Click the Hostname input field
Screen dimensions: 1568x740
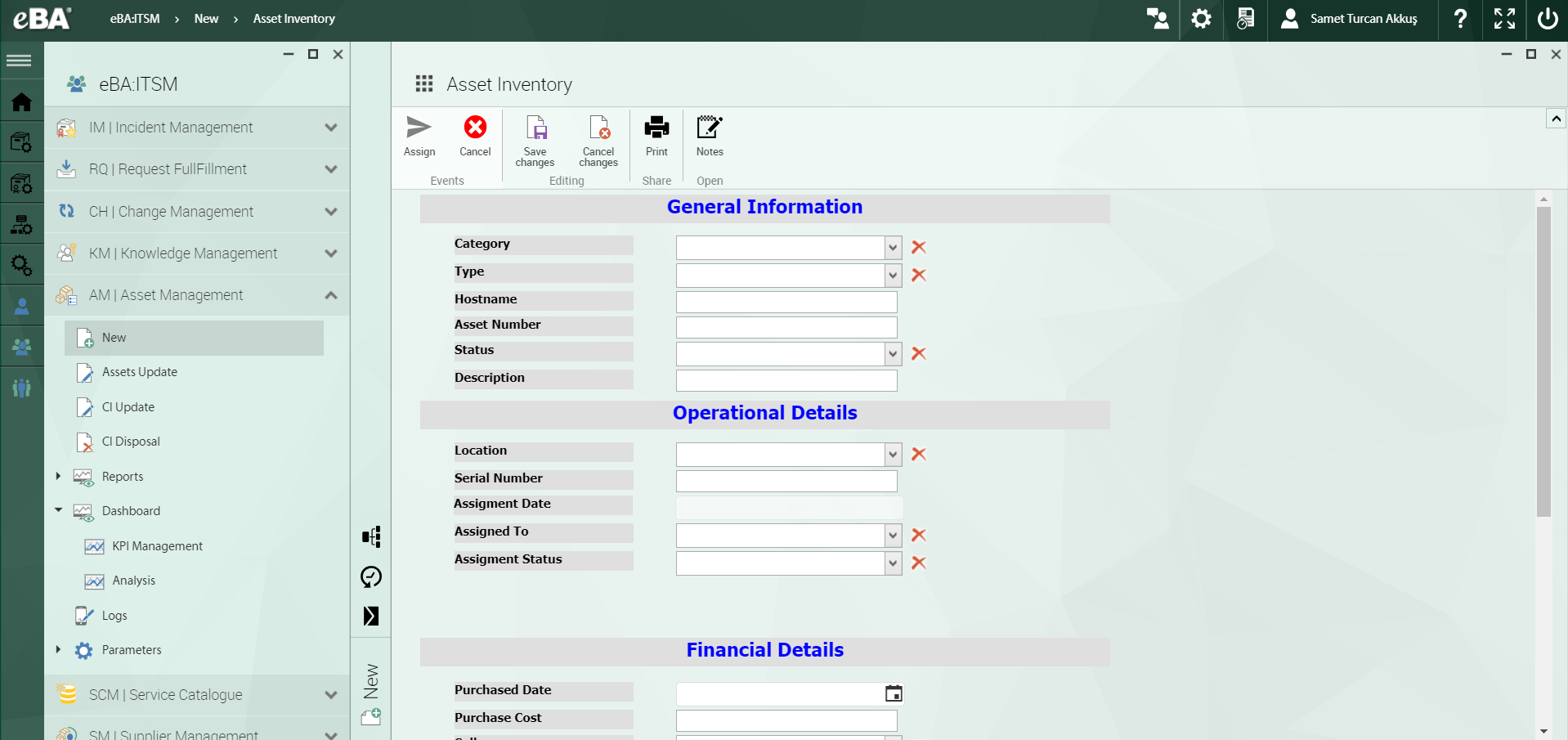(x=786, y=302)
